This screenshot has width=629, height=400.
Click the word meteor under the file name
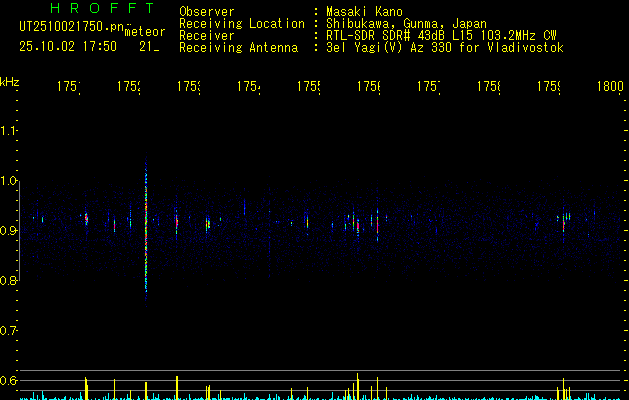coord(145,32)
